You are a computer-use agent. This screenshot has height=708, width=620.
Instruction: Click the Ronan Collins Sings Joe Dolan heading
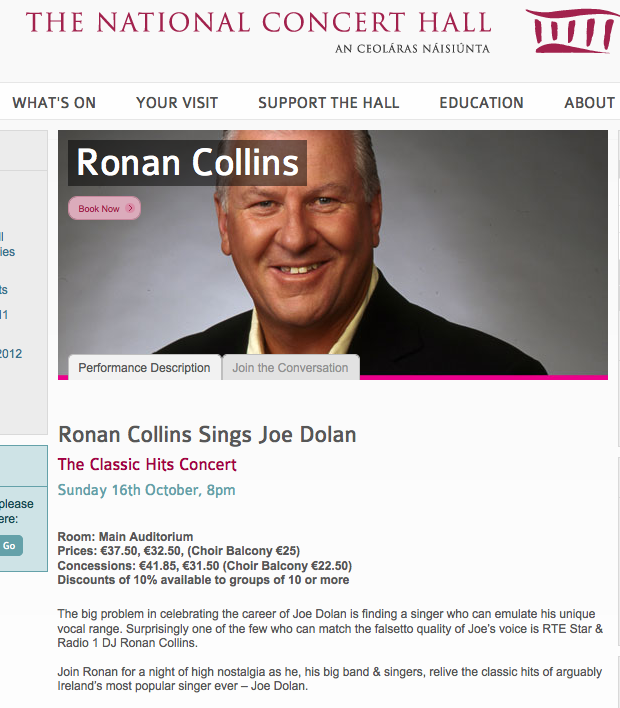point(207,435)
